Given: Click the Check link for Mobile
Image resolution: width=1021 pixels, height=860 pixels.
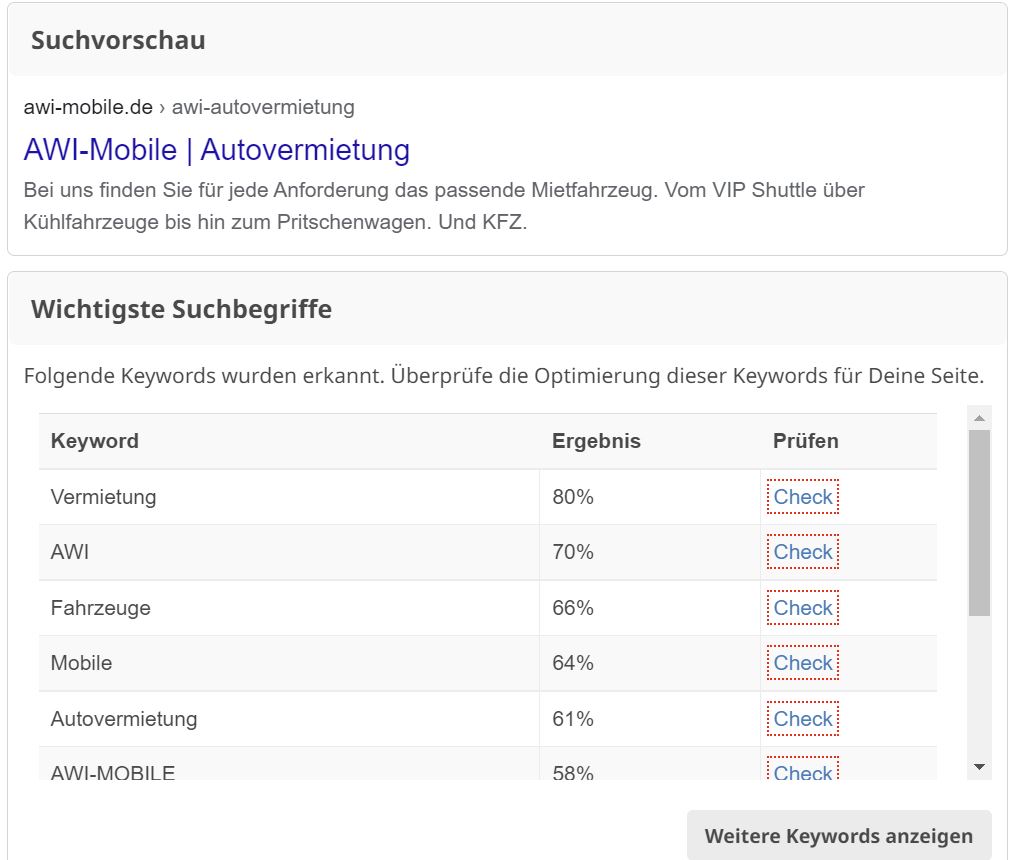Looking at the screenshot, I should (802, 663).
